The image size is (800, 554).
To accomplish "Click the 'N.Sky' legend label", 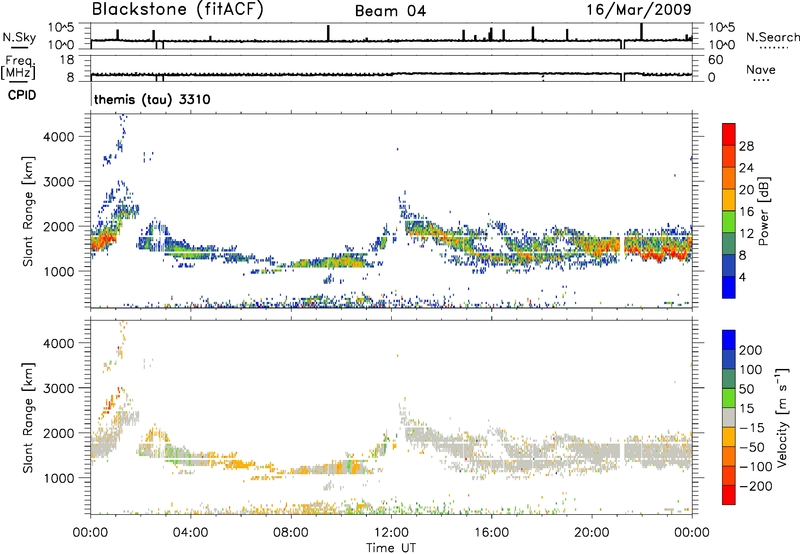I will click(19, 37).
